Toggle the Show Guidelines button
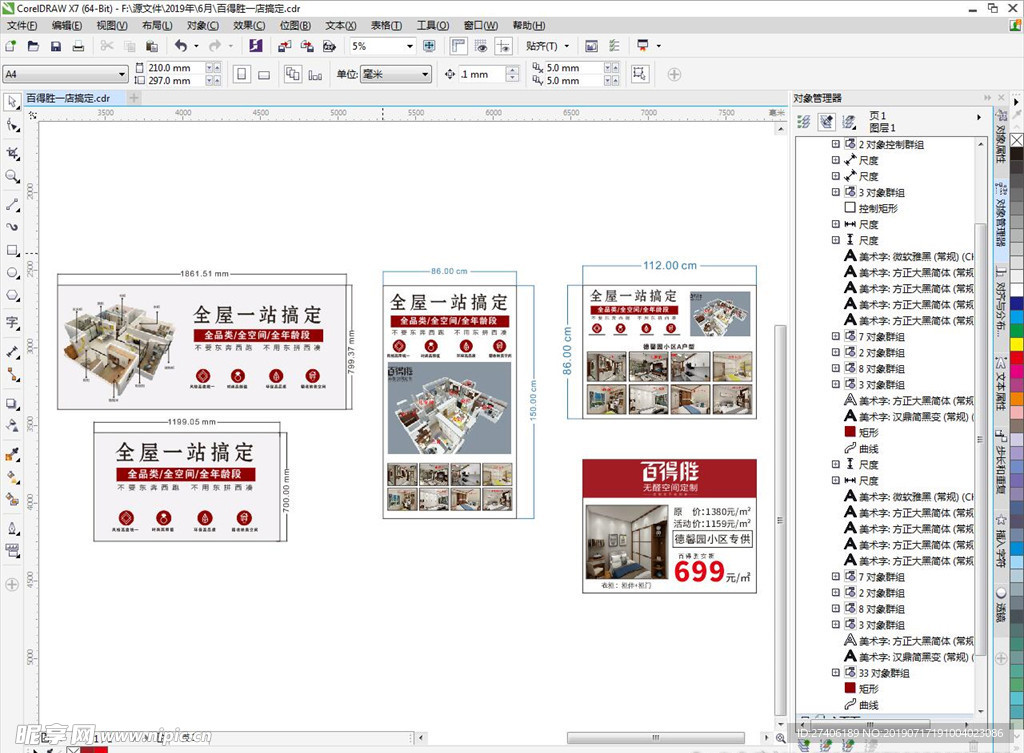 pos(504,46)
